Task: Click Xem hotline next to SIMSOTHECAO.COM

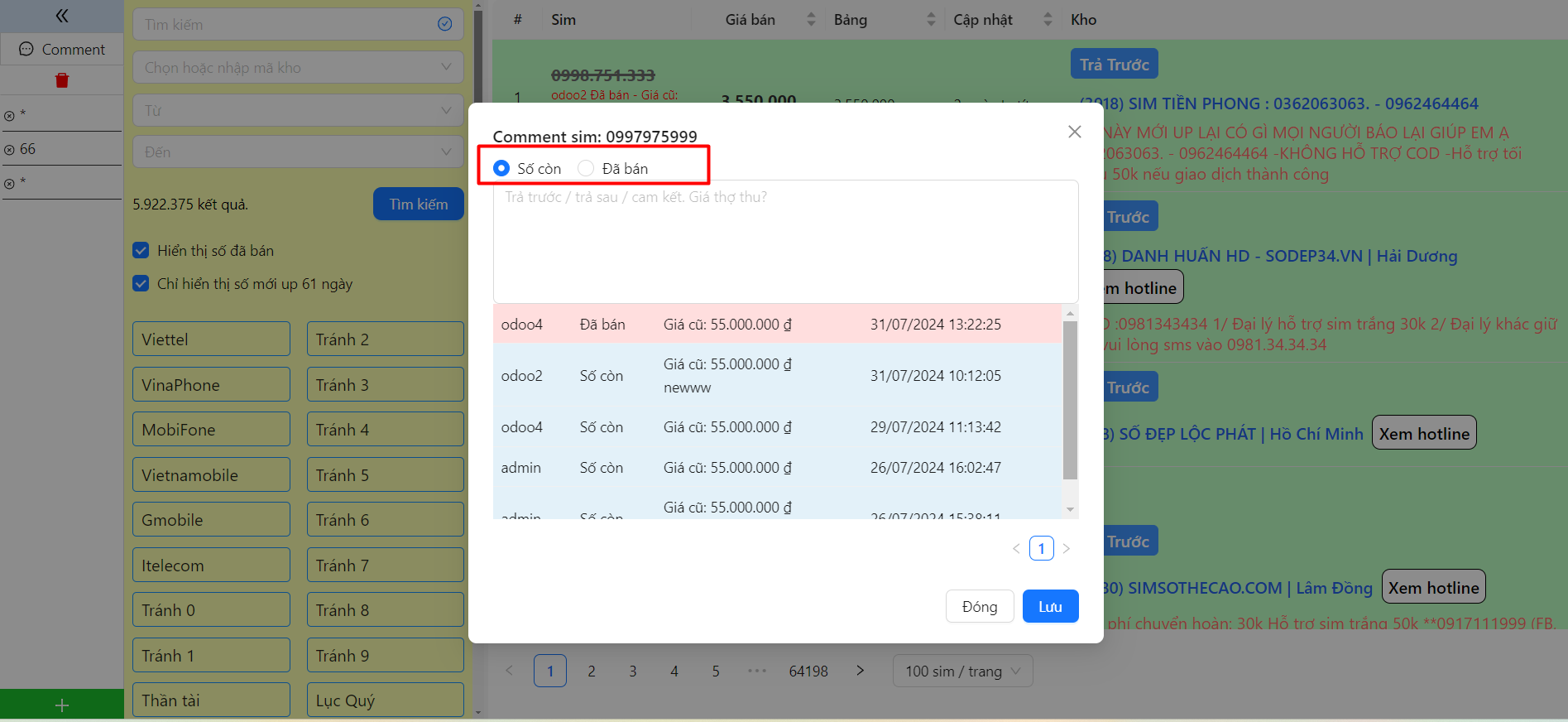Action: [x=1433, y=587]
